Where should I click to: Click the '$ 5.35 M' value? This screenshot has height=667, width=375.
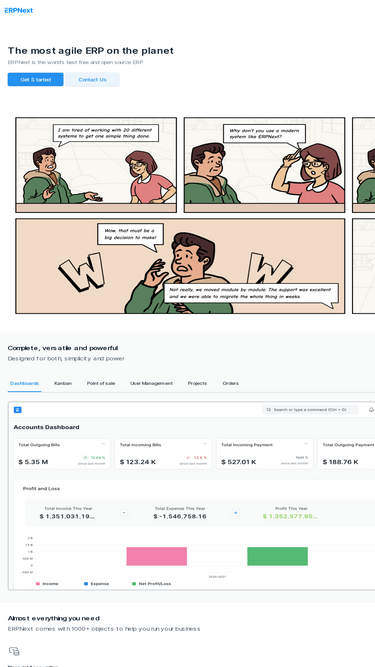coord(33,462)
